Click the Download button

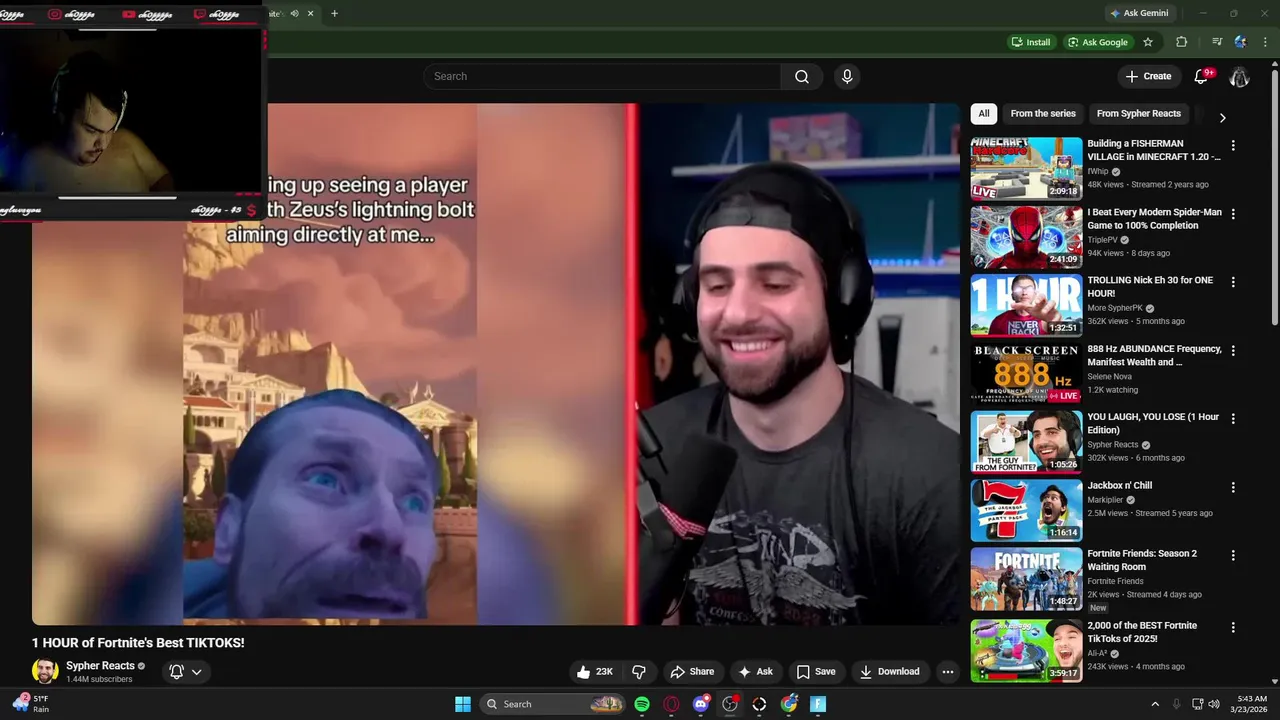point(890,672)
